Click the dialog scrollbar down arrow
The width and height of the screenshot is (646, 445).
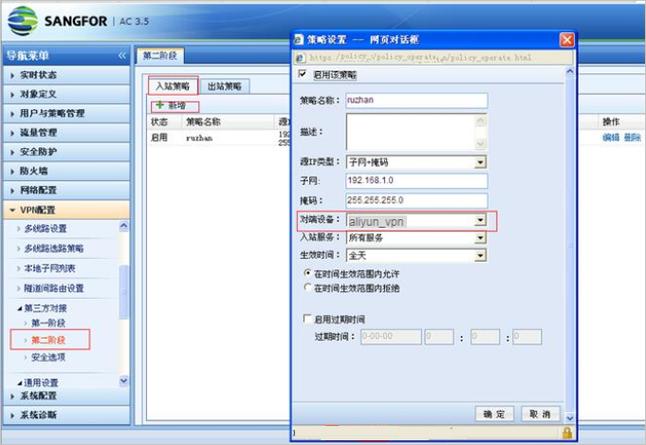click(570, 418)
